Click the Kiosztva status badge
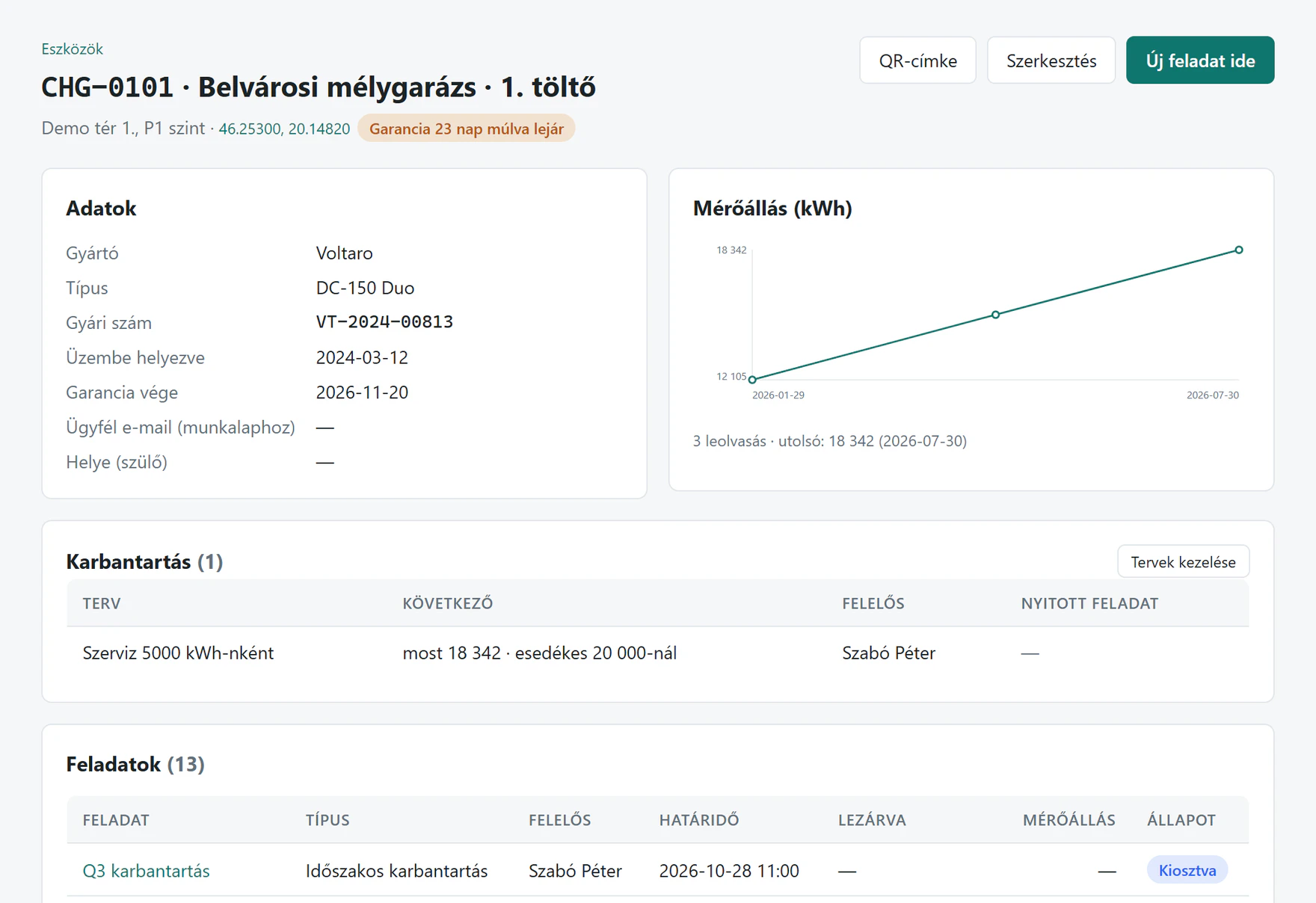This screenshot has height=903, width=1316. coord(1187,870)
